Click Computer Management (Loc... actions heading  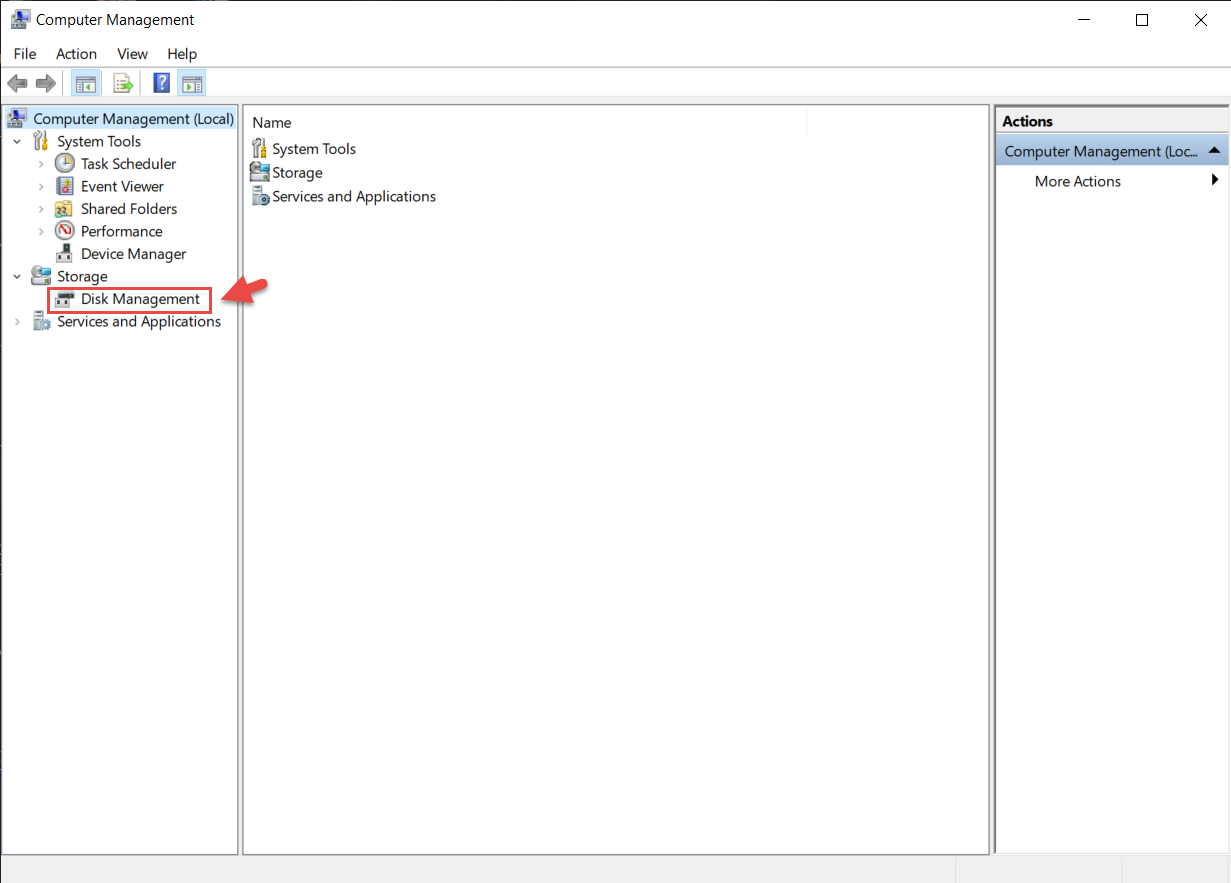(x=1101, y=151)
